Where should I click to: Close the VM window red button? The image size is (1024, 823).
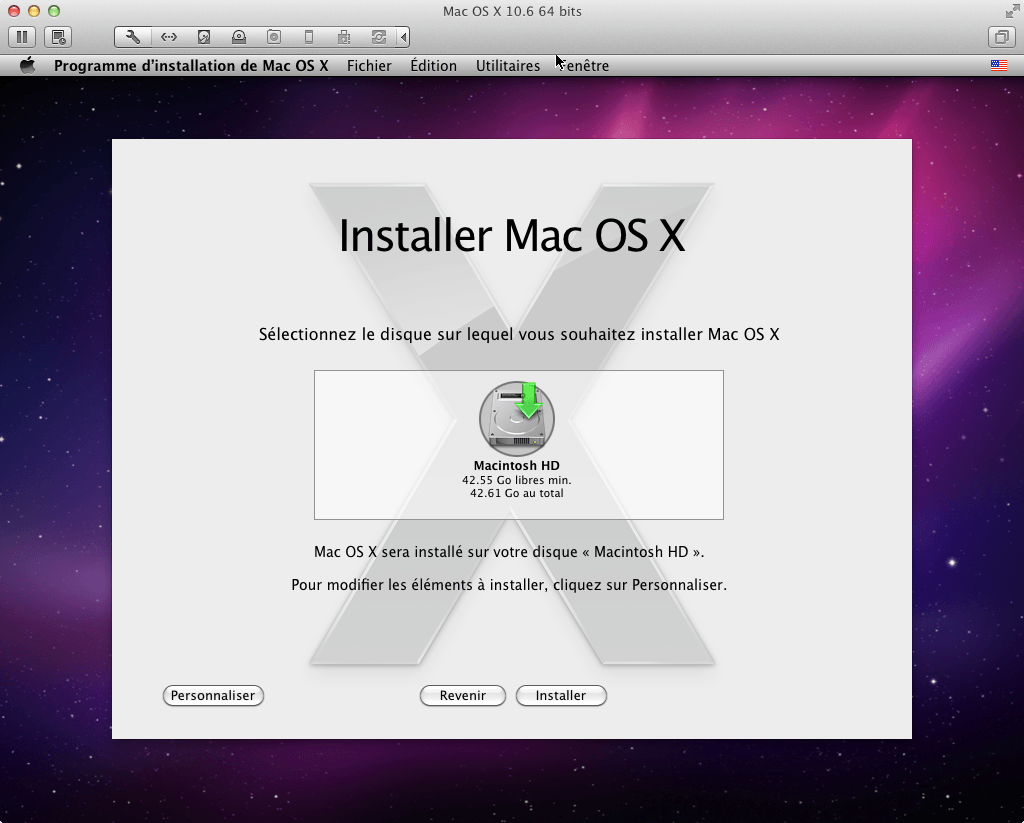click(14, 11)
